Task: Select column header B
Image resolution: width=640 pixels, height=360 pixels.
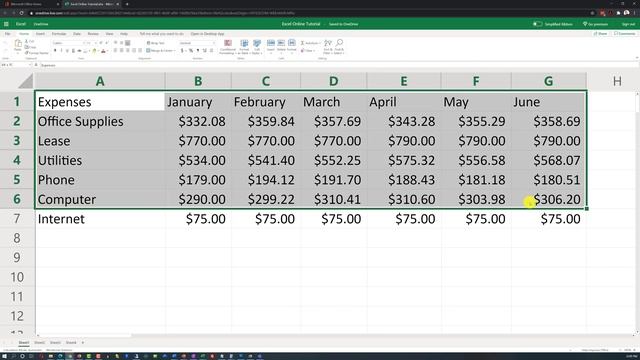Action: click(x=198, y=81)
